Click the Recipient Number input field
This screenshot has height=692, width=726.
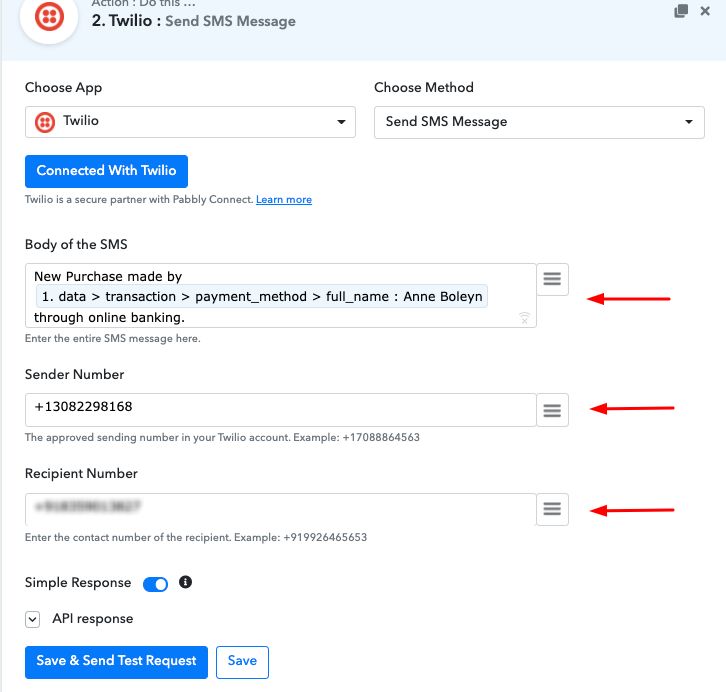[x=281, y=509]
